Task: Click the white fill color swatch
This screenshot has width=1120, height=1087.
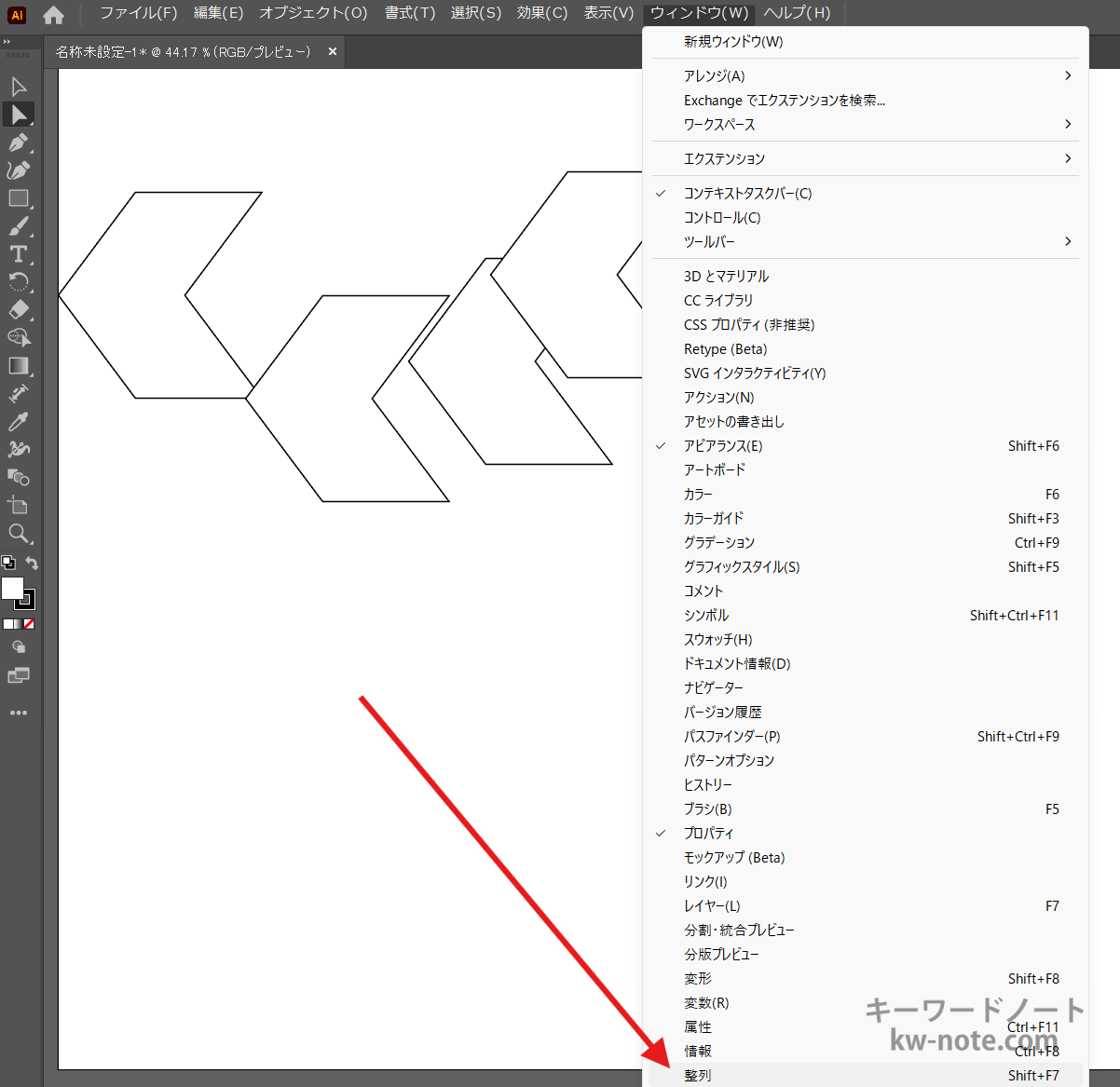Action: [x=12, y=588]
